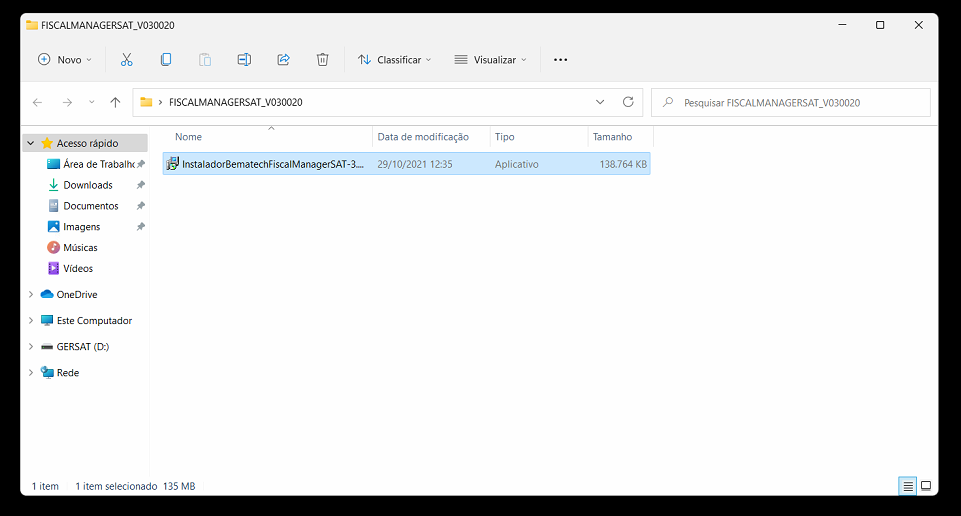Click FISCALMANAGERSAT_V030020 in address bar path
The width and height of the screenshot is (961, 516).
[235, 102]
